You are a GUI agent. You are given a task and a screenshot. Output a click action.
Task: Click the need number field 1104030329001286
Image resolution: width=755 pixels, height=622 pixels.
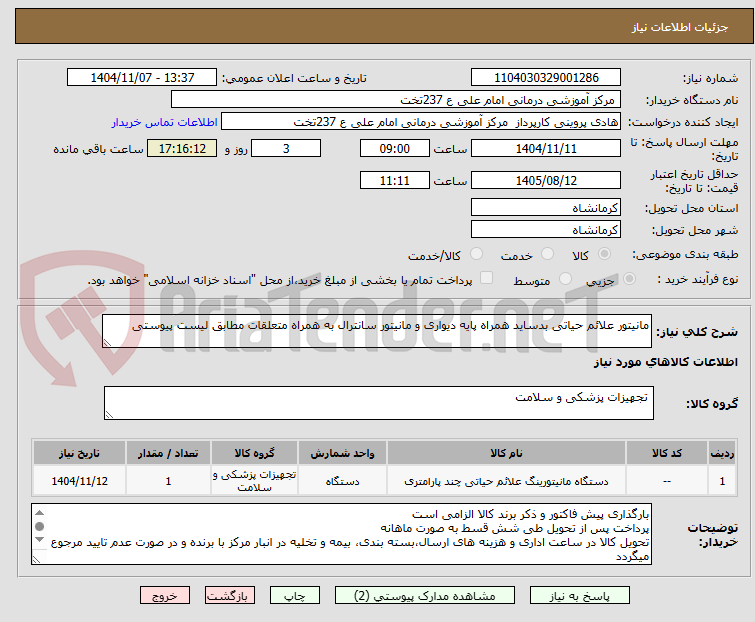546,78
